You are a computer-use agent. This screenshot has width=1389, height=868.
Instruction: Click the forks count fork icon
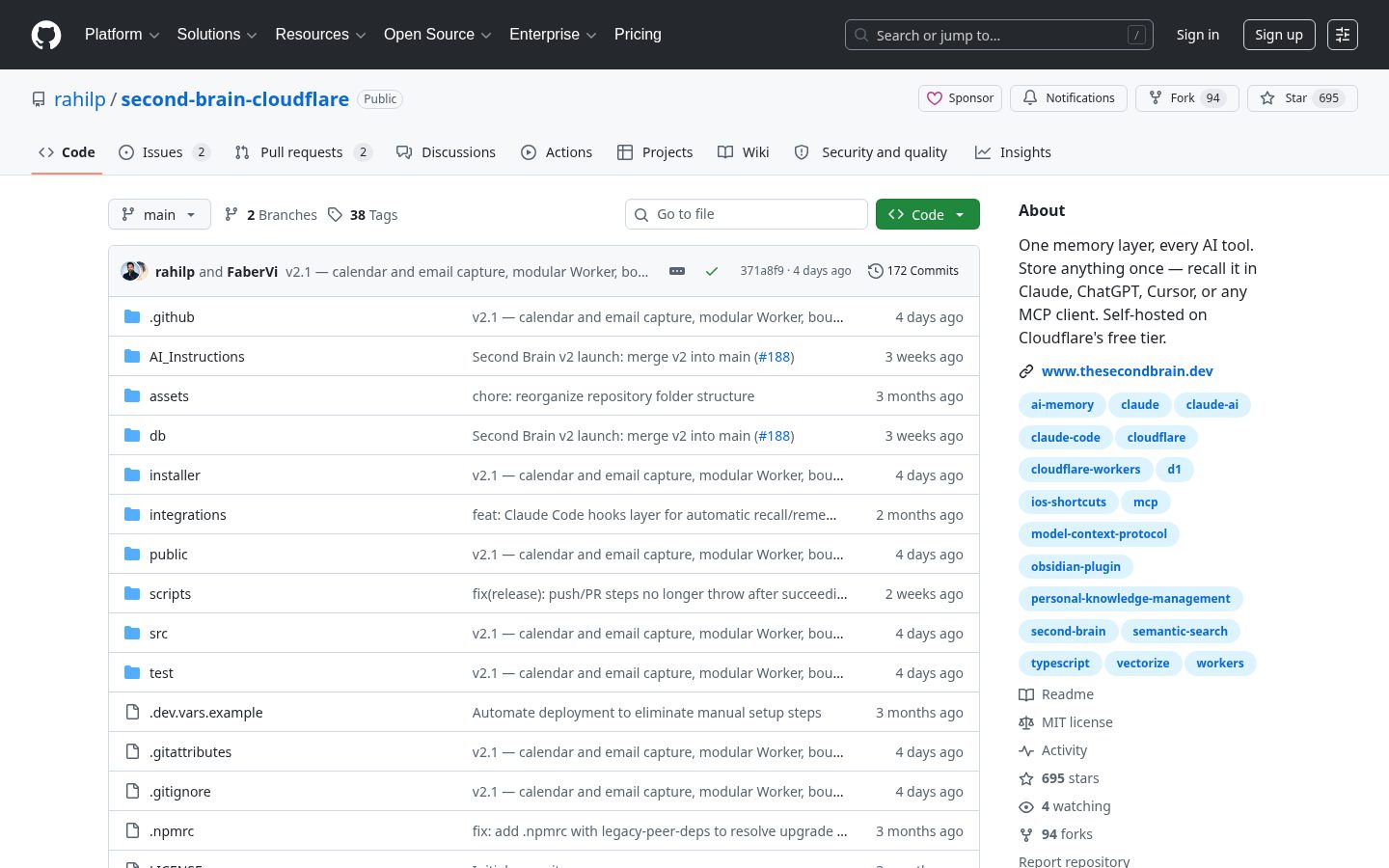tap(1026, 834)
